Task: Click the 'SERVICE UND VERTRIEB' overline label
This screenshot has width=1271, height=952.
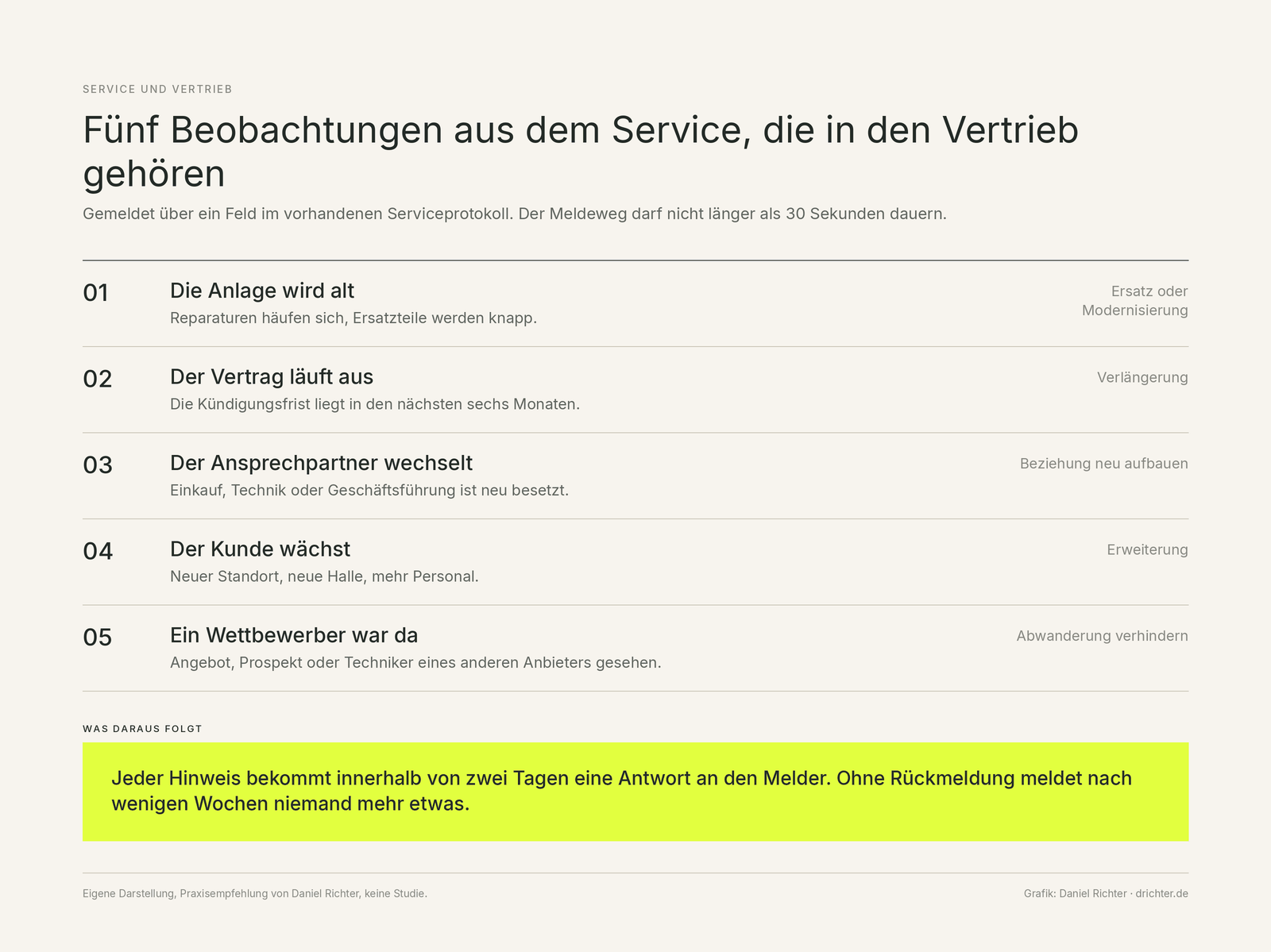Action: [x=157, y=89]
